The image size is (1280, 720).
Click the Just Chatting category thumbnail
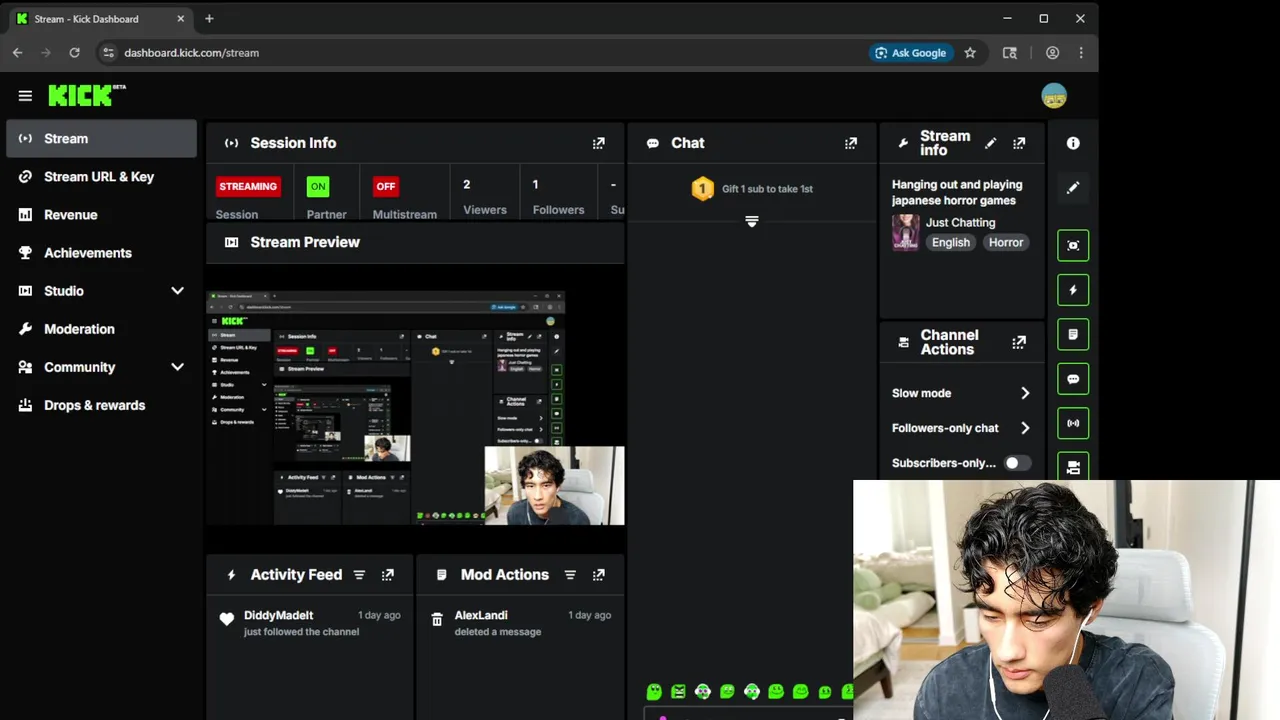[906, 233]
